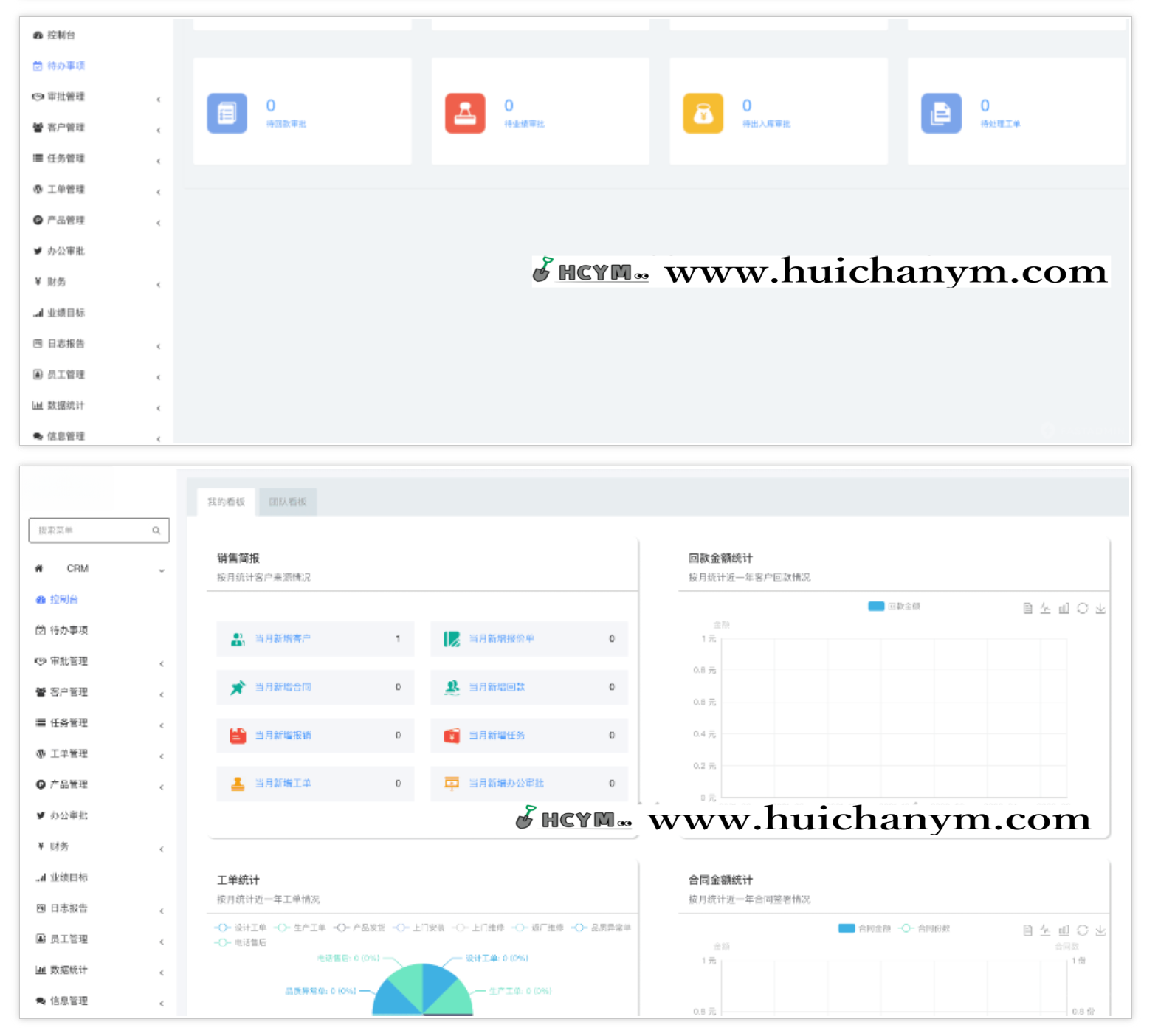Switch 合同金额统计 chart to line view
This screenshot has height=1036, width=1158.
(x=1045, y=930)
